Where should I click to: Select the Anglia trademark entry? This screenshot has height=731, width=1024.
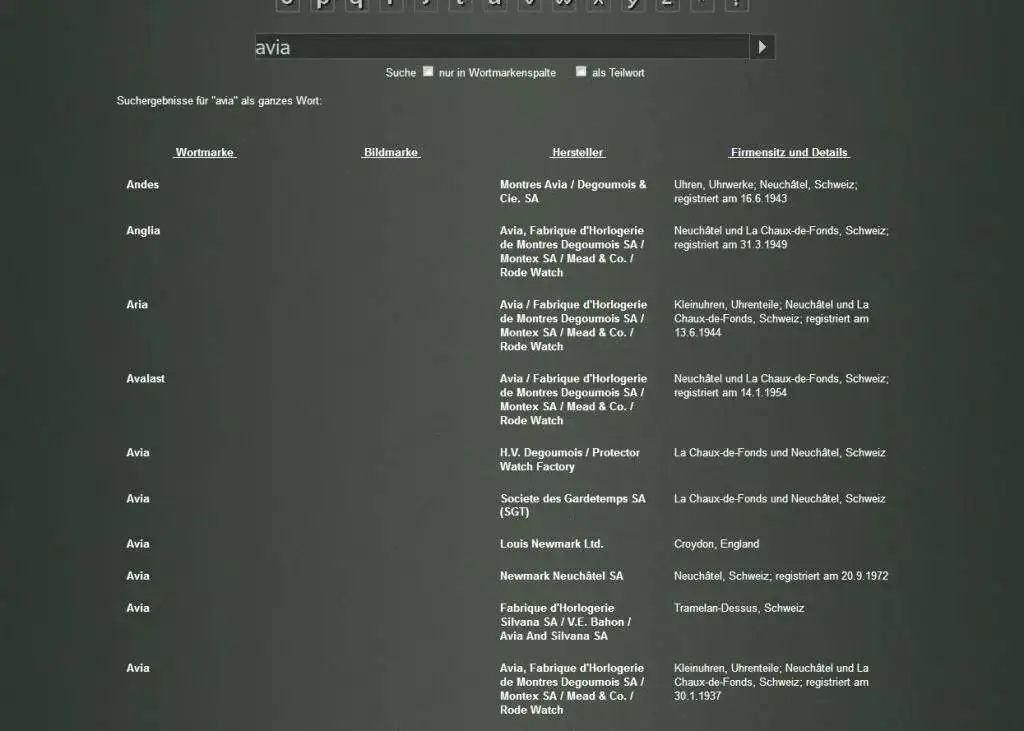143,231
